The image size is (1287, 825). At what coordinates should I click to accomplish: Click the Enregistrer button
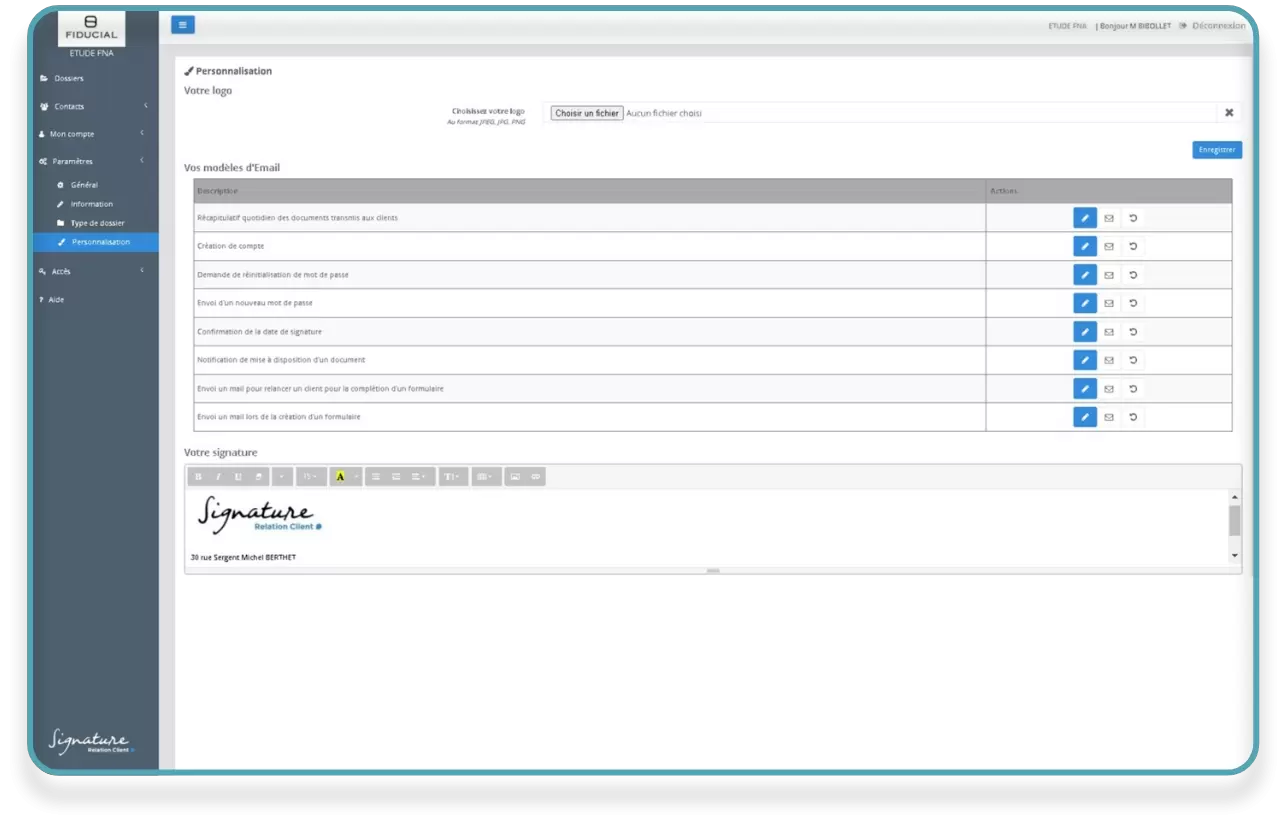1216,150
